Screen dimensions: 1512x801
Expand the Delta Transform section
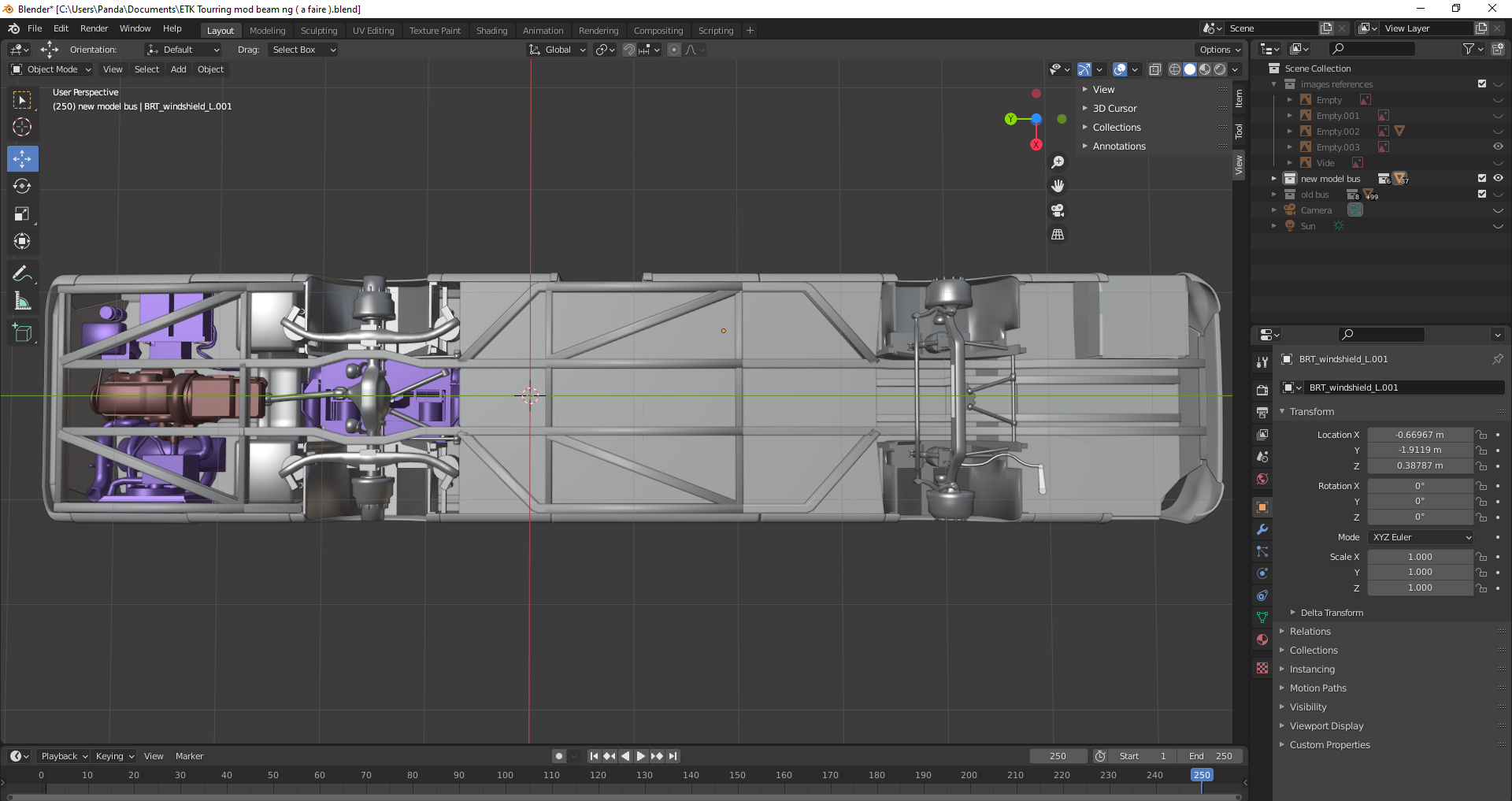point(1331,613)
